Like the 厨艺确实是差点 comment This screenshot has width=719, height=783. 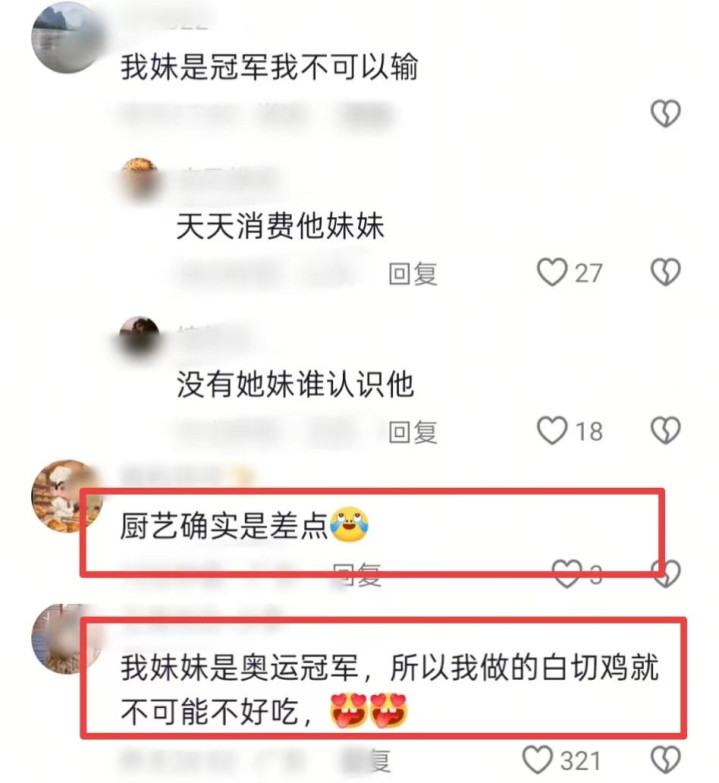click(x=567, y=573)
